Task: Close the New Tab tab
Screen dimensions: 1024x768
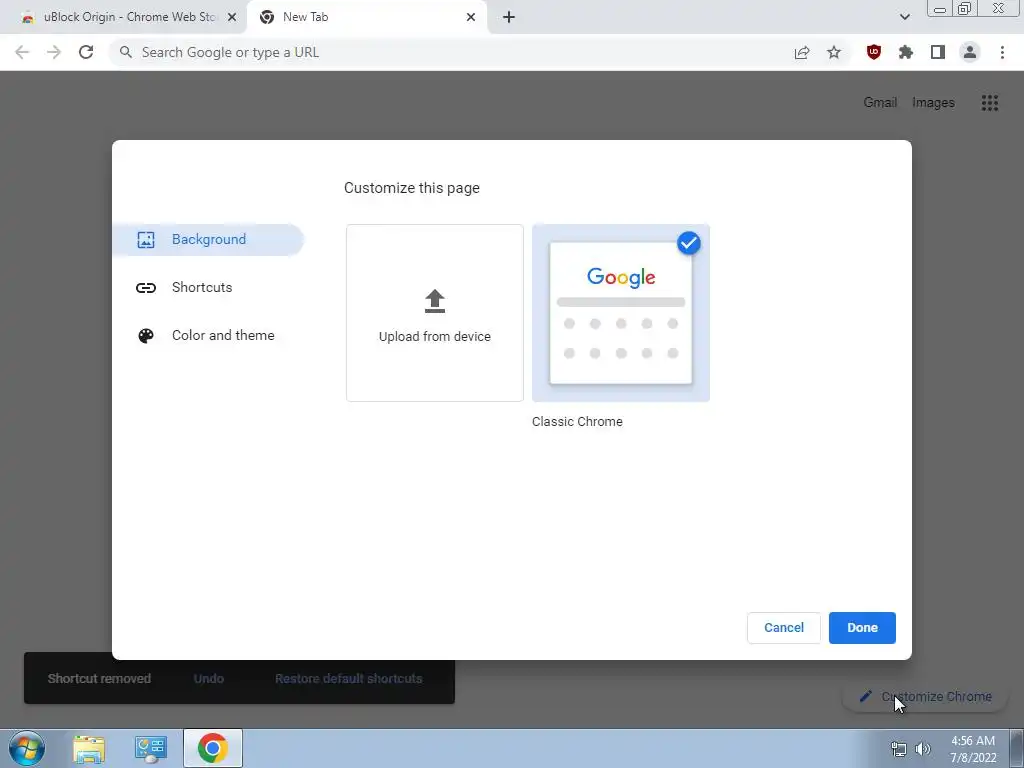Action: (x=471, y=17)
